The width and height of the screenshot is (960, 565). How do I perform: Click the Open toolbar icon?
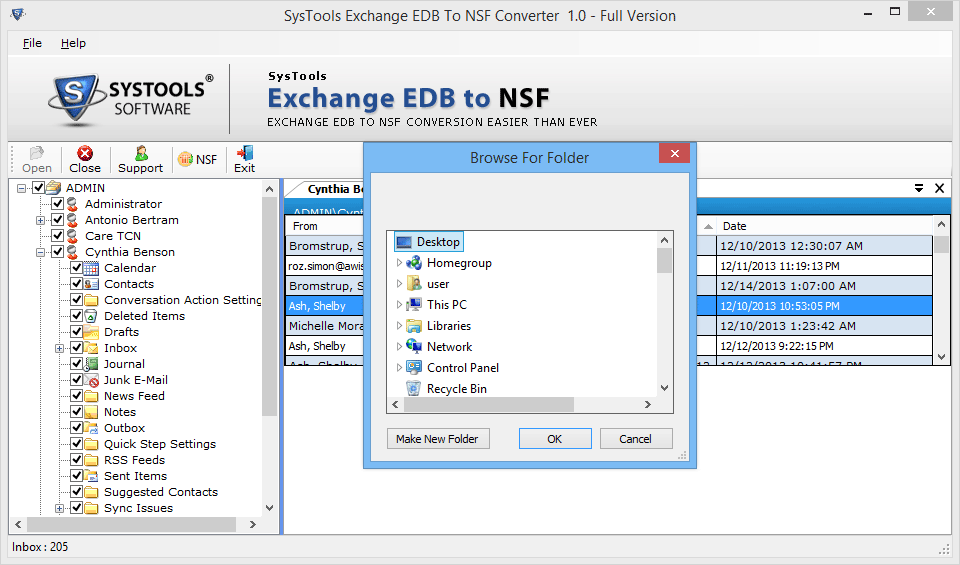pyautogui.click(x=37, y=153)
